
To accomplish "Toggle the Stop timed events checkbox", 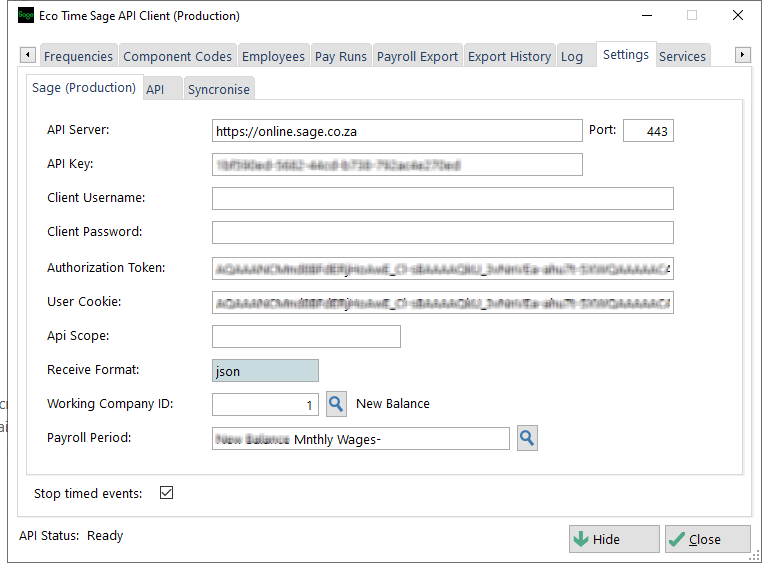I will point(166,492).
